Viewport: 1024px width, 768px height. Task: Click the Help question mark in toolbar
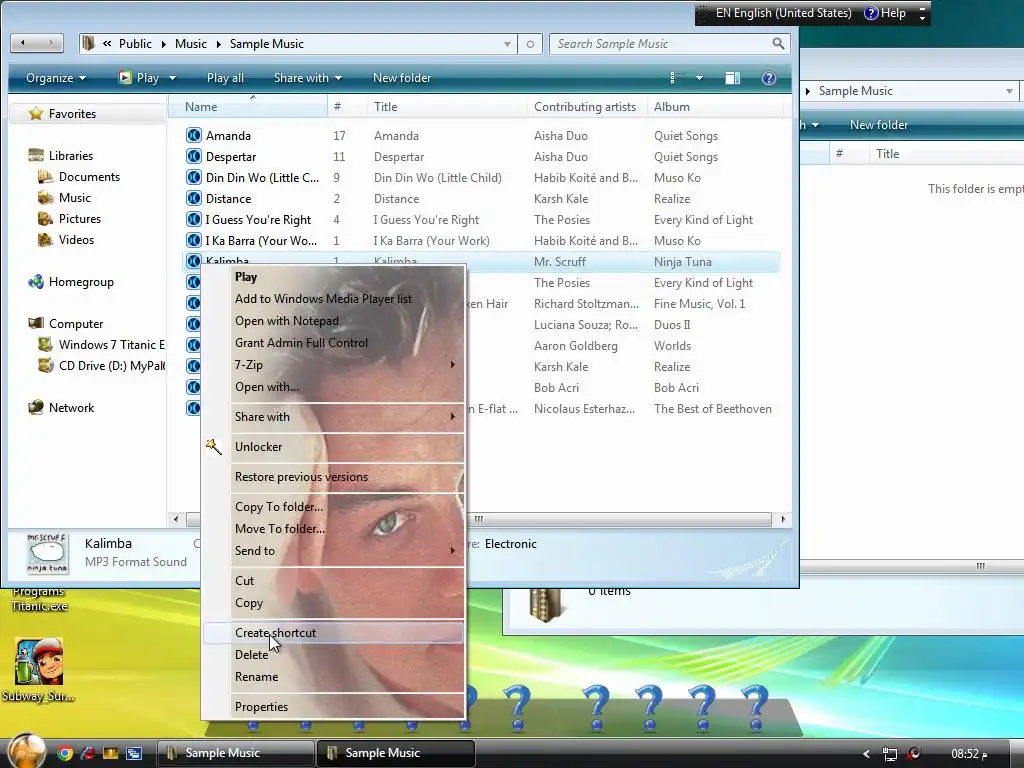click(x=769, y=78)
